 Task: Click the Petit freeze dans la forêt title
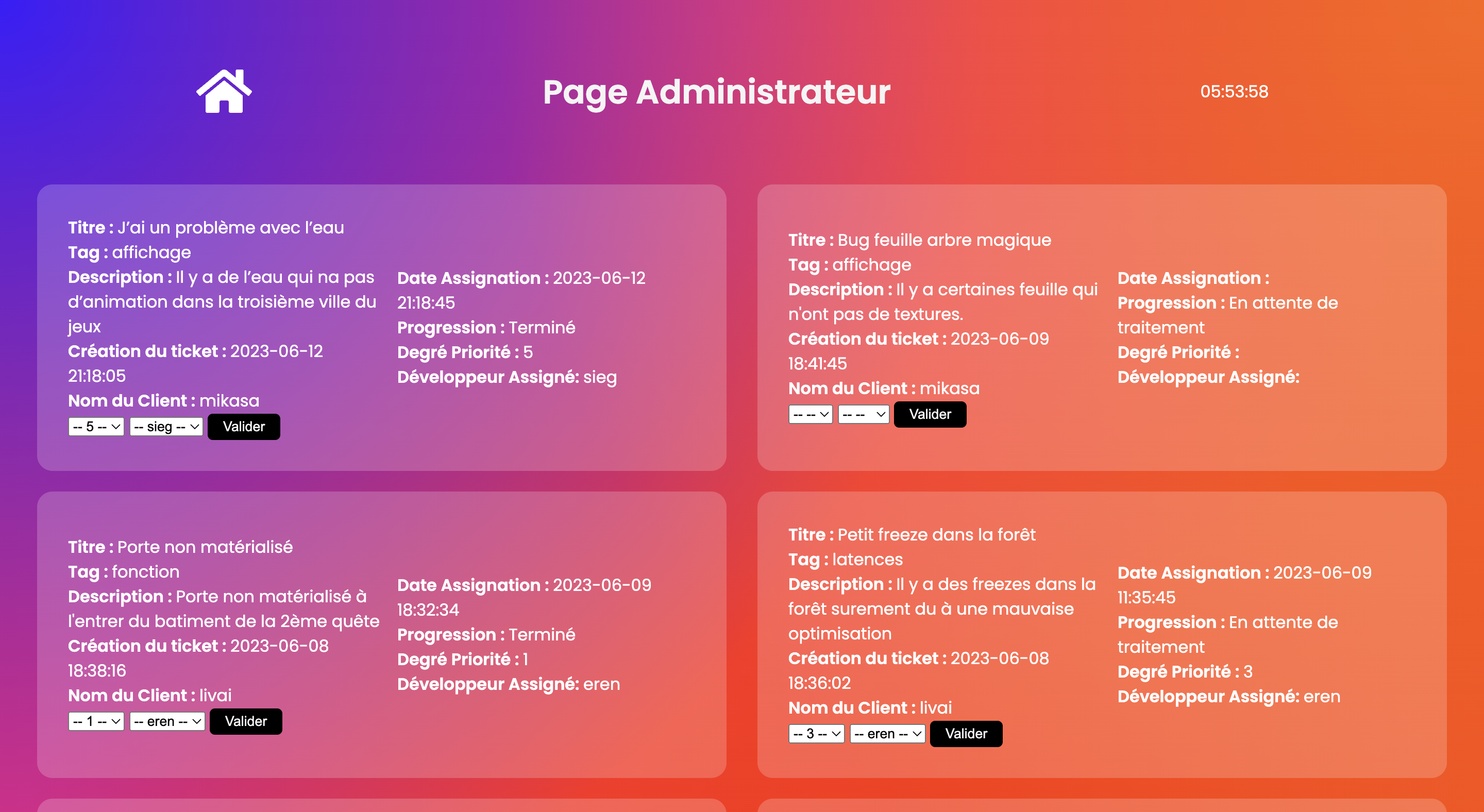click(936, 535)
